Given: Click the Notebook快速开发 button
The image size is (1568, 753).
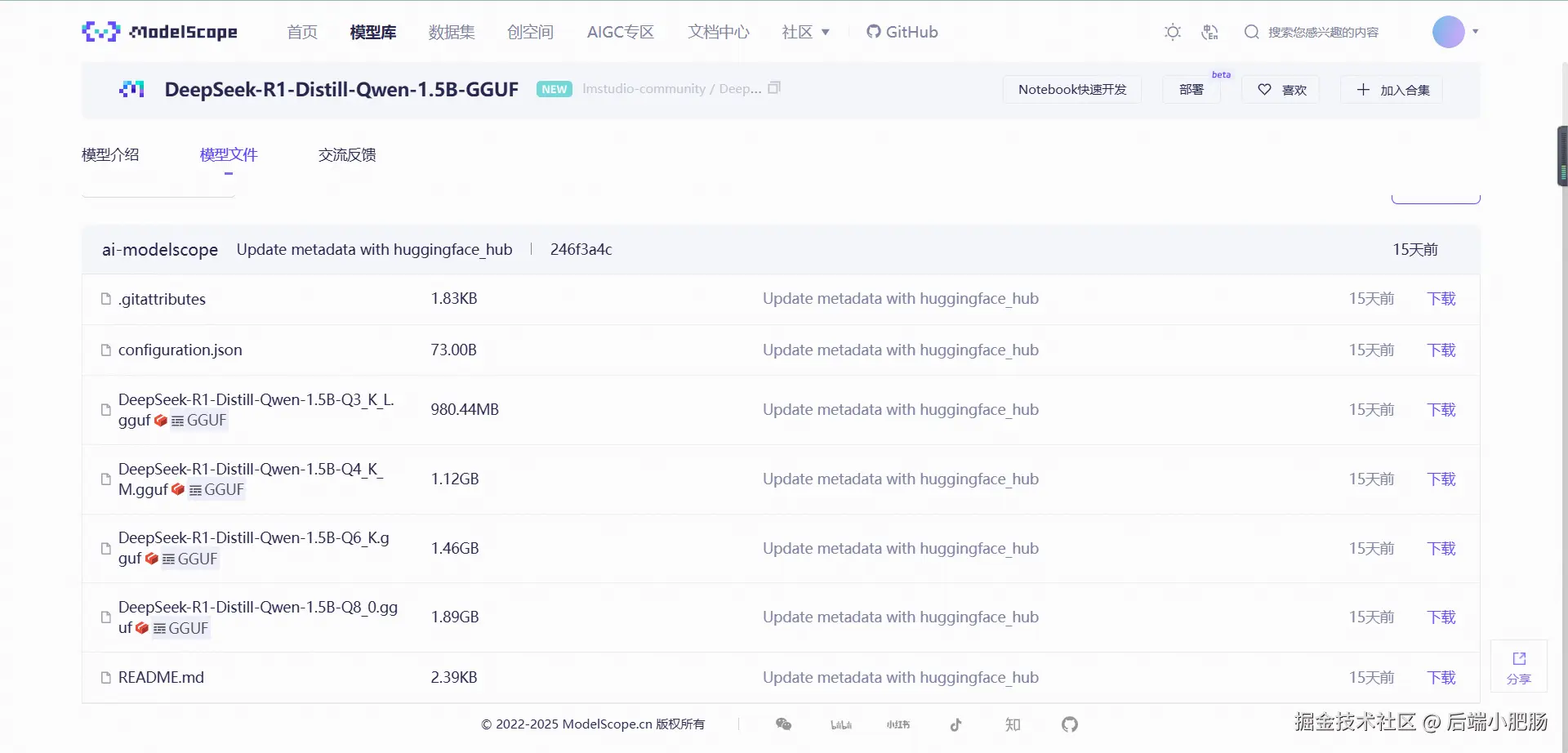Looking at the screenshot, I should click(x=1072, y=90).
